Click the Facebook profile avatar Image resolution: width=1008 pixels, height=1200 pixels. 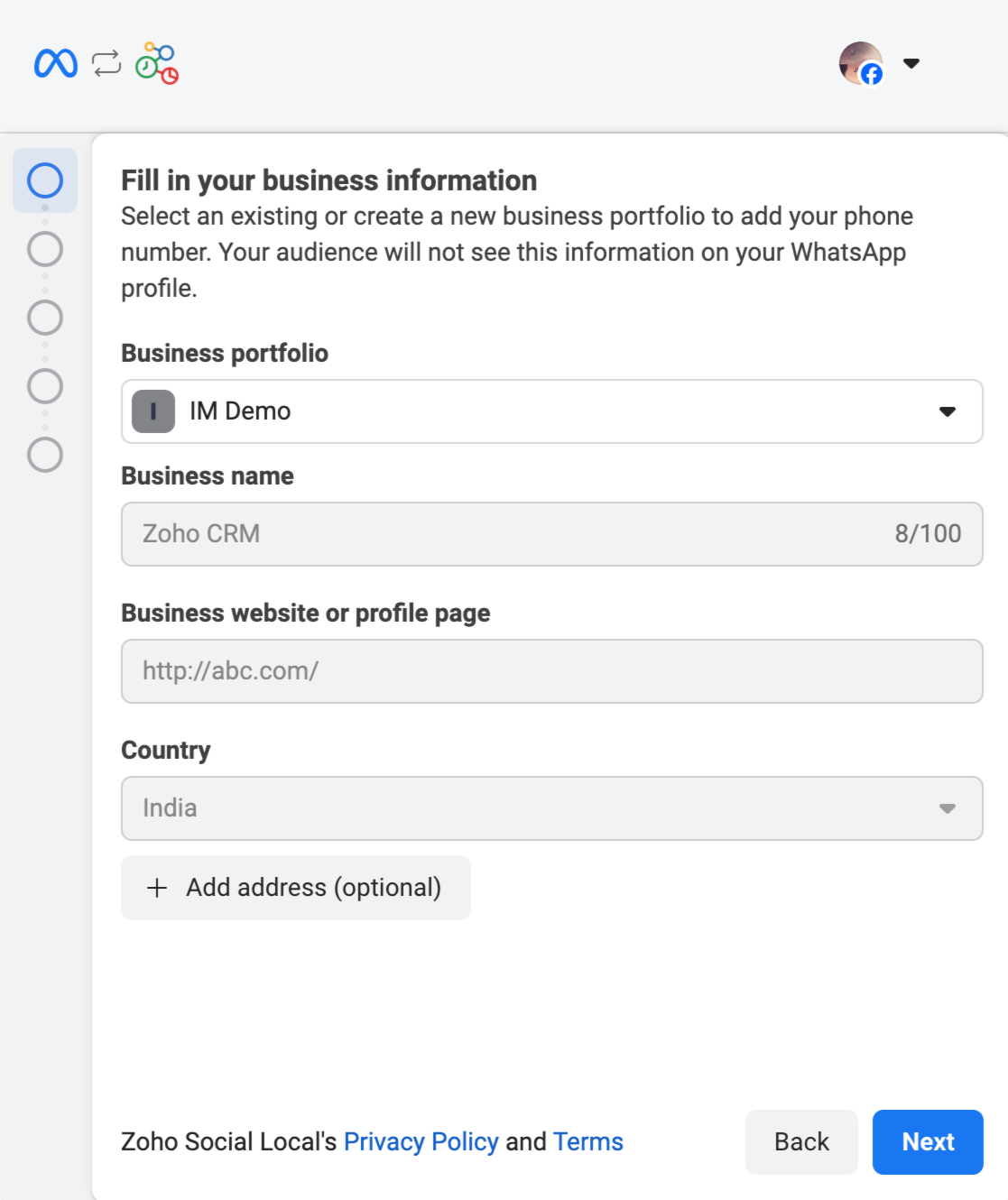pos(861,63)
